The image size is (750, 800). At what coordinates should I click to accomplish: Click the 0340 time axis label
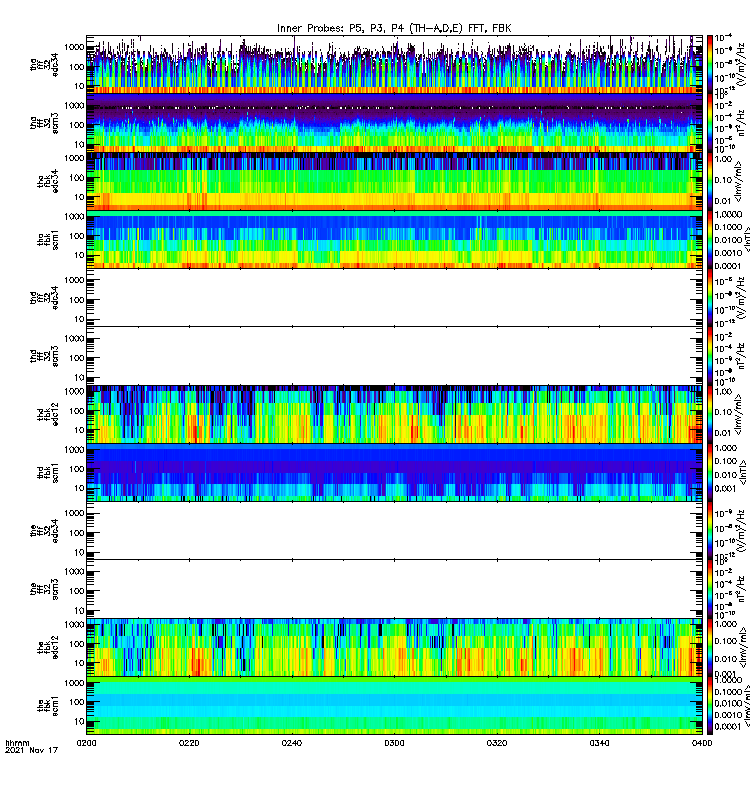599,743
